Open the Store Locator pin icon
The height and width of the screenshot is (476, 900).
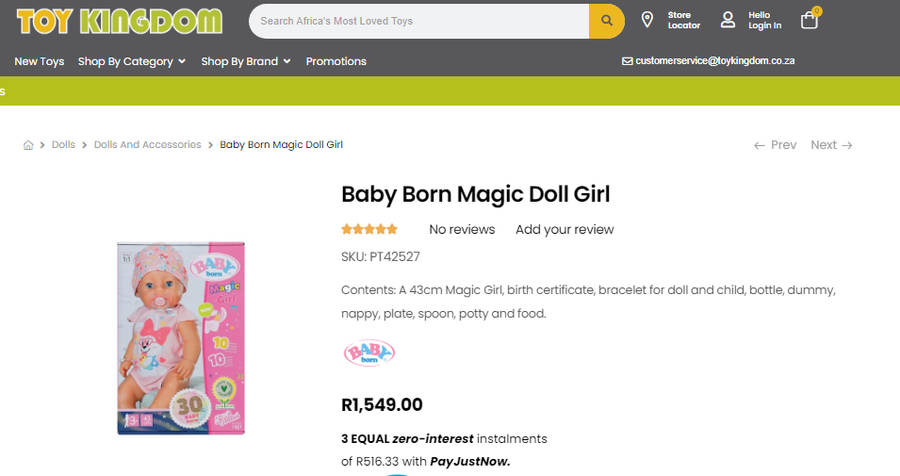point(647,21)
